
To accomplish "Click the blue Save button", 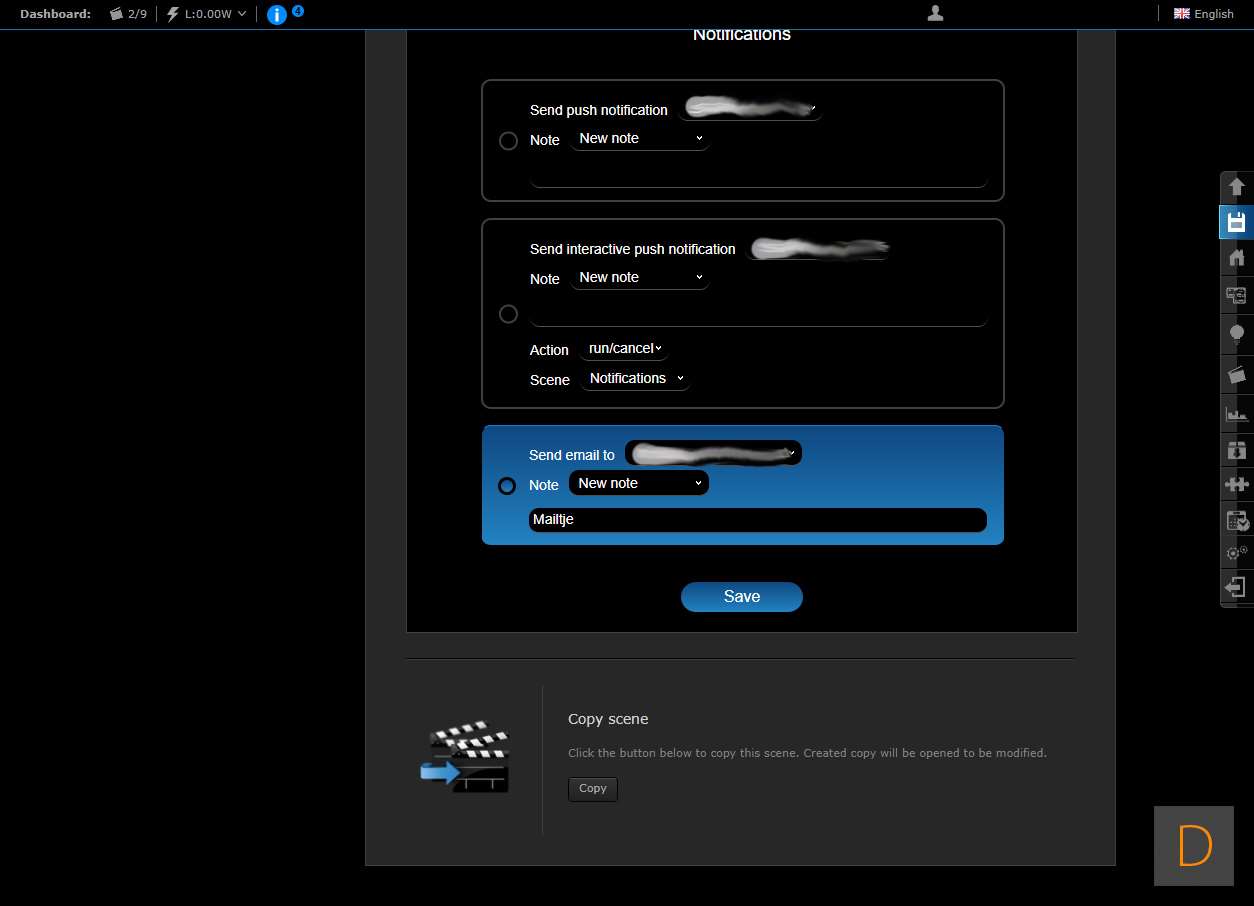I will click(742, 597).
